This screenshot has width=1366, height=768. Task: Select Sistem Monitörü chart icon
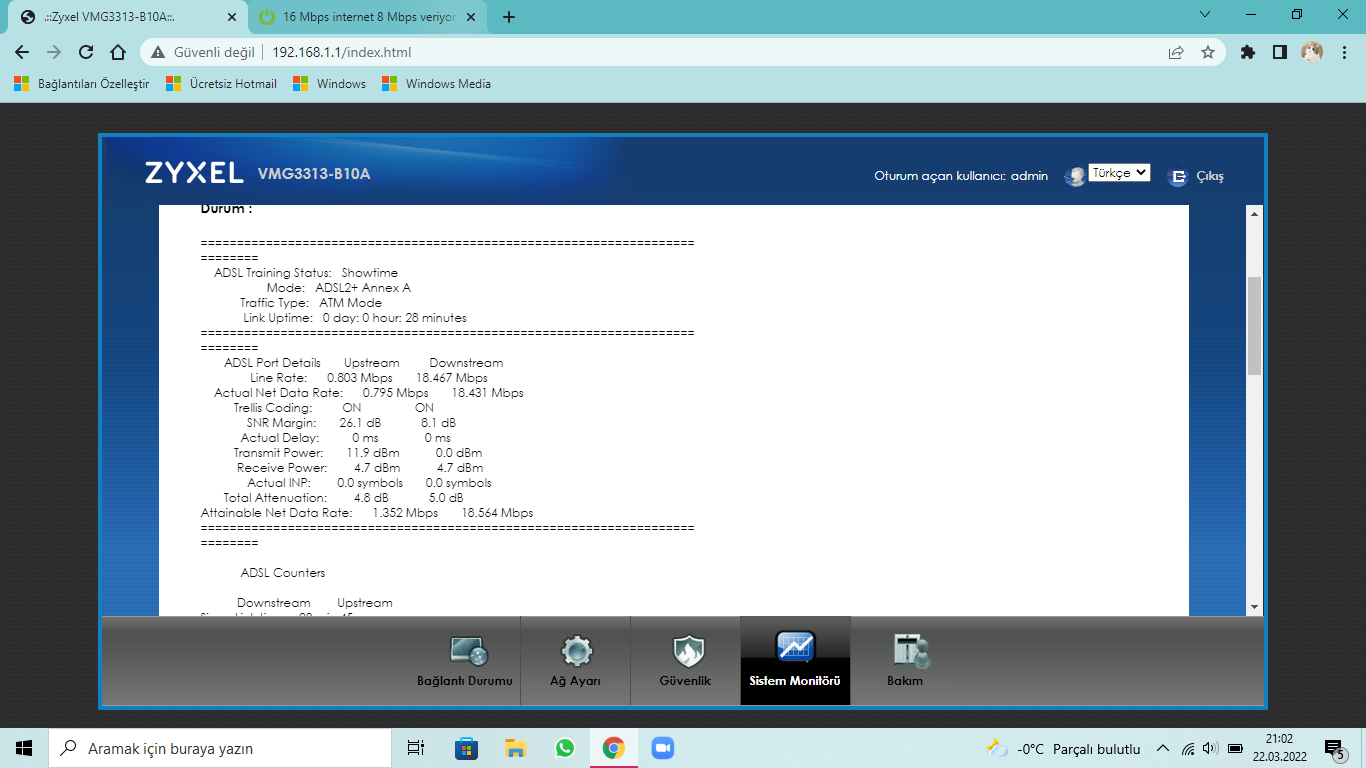(x=795, y=647)
